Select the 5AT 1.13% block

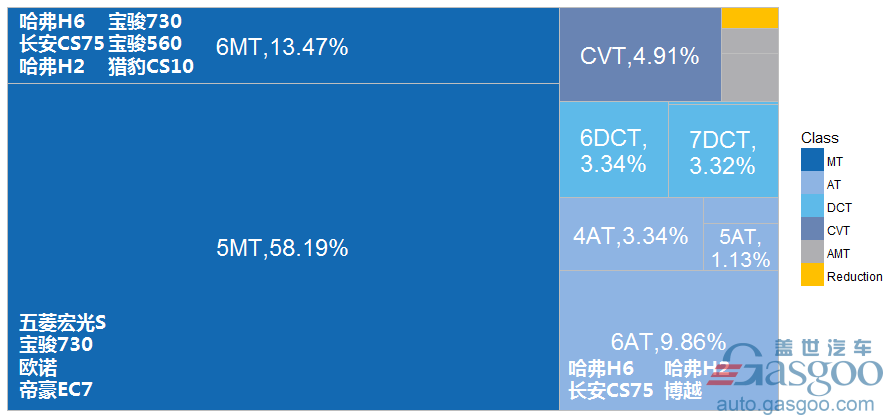741,247
